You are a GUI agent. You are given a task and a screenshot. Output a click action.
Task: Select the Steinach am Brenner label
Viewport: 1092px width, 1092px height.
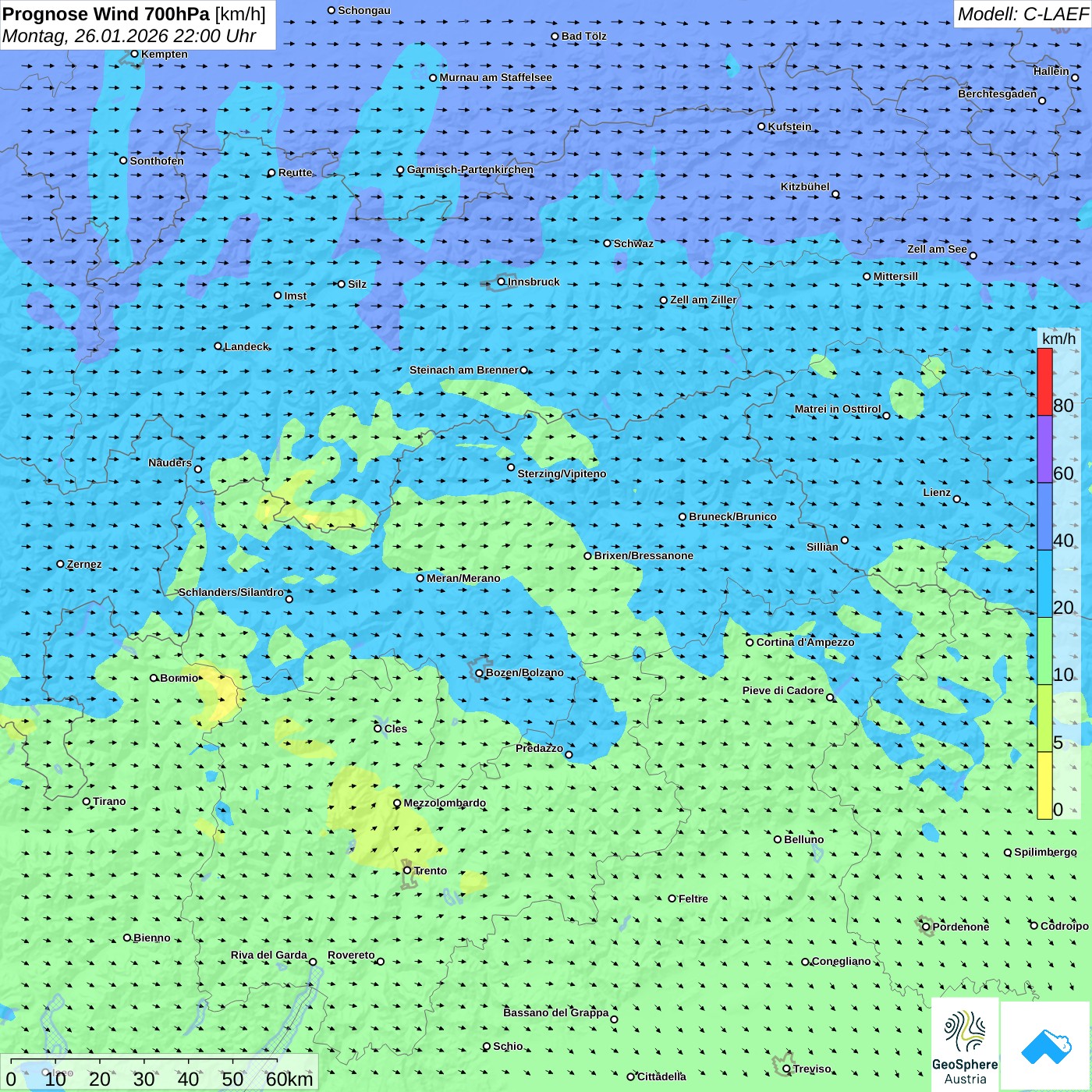pyautogui.click(x=464, y=370)
